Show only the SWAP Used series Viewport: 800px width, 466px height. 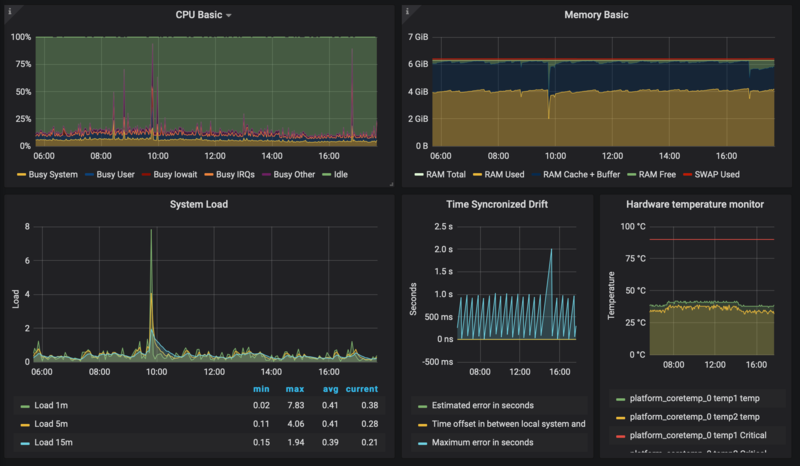[716, 173]
